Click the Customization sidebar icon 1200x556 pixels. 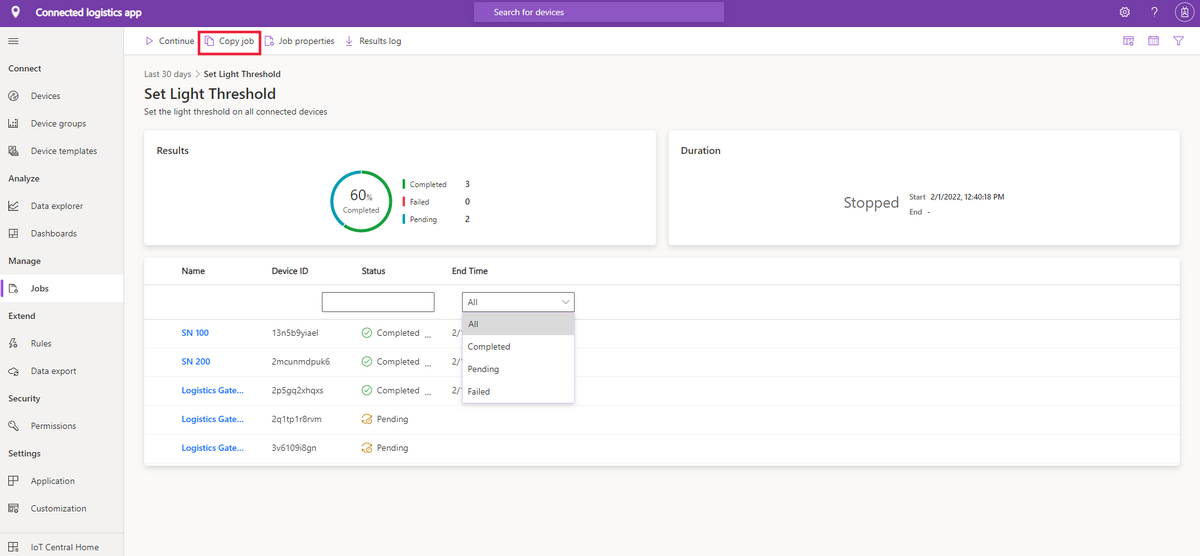click(x=14, y=509)
